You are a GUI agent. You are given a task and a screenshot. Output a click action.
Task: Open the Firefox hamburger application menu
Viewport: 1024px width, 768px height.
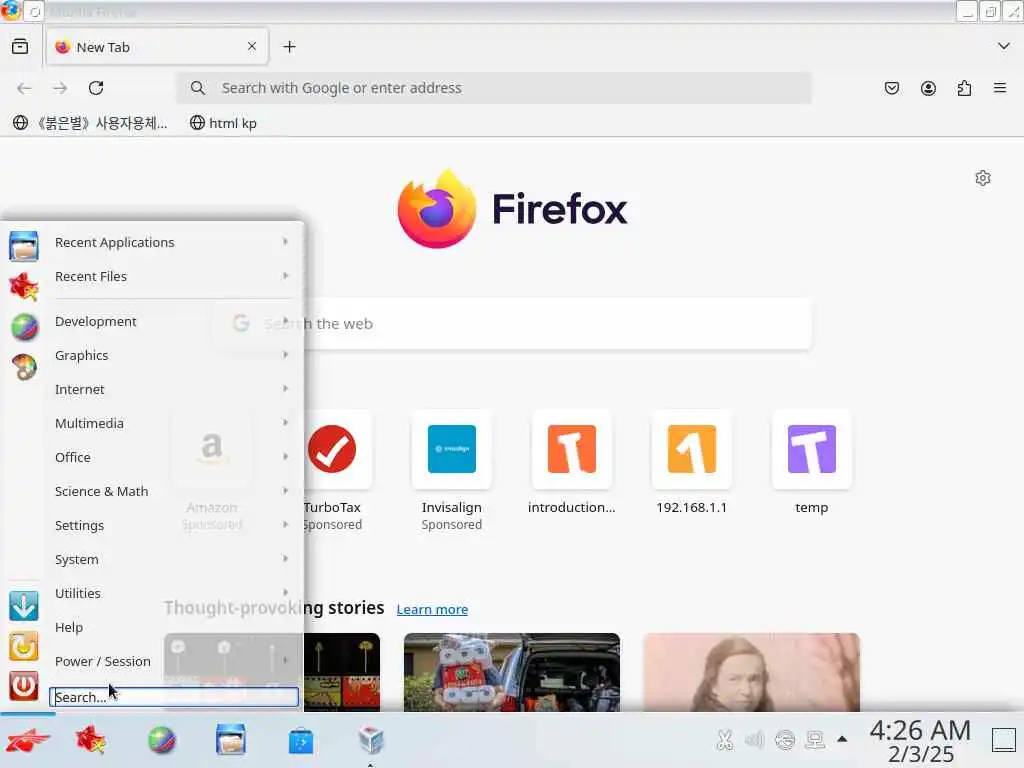coord(1000,88)
